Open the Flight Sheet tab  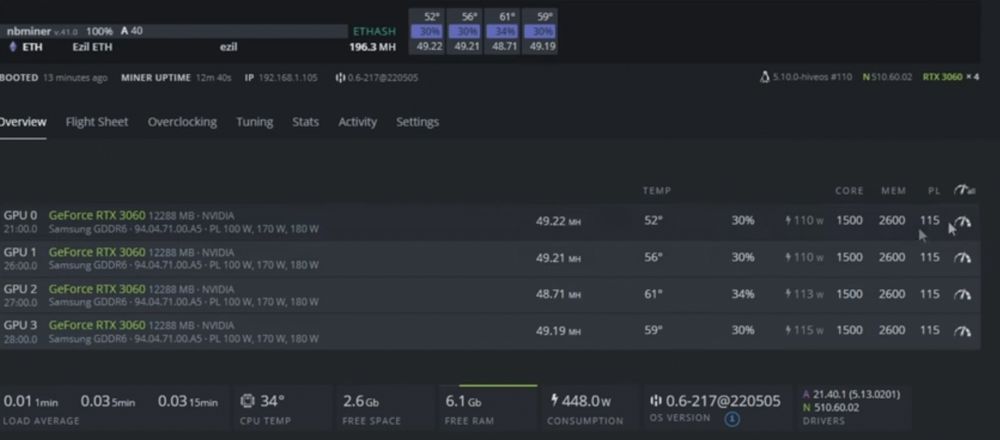[x=97, y=122]
